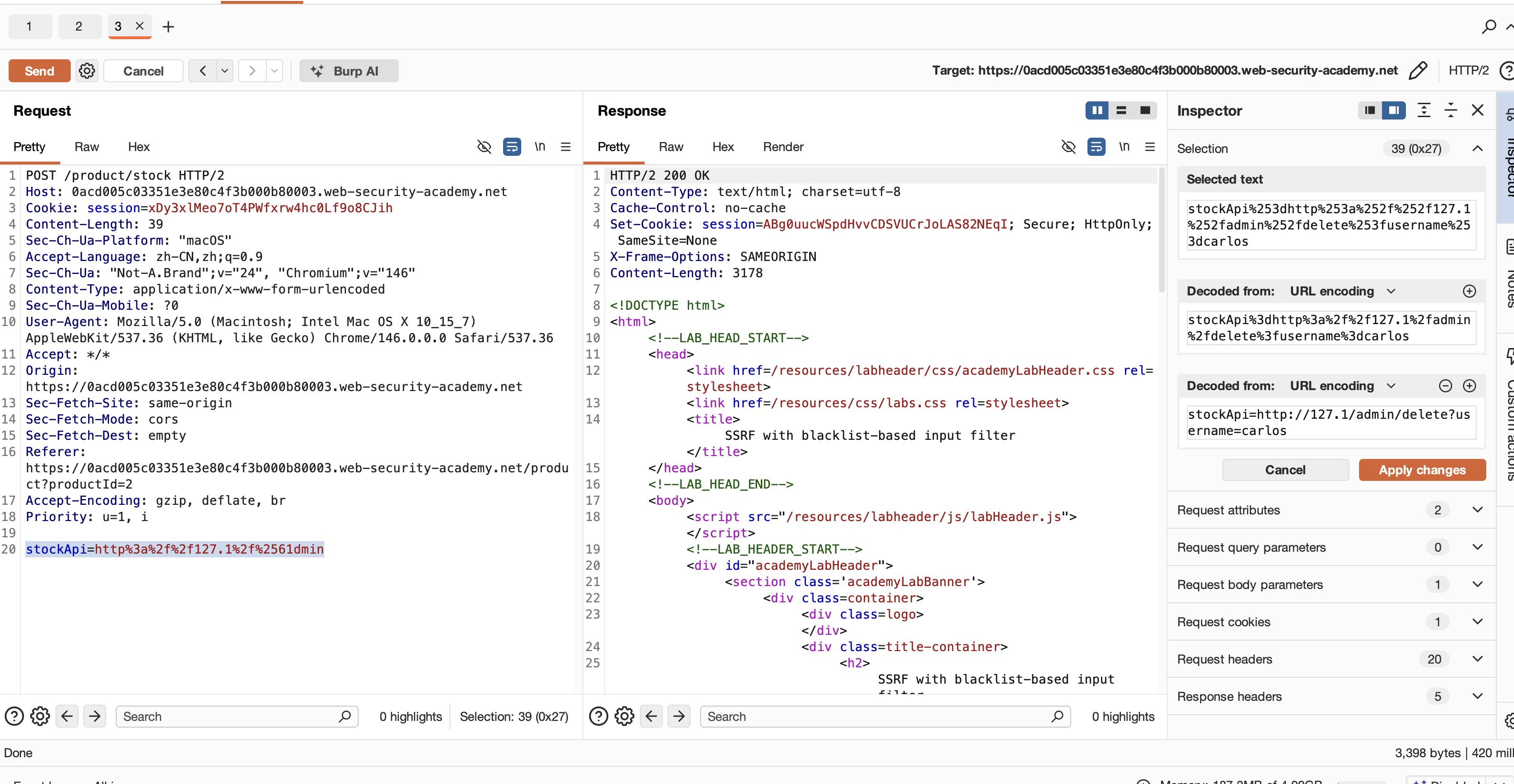The width and height of the screenshot is (1514, 784).
Task: Remove the second URL decoding with minus icon
Action: (x=1445, y=386)
